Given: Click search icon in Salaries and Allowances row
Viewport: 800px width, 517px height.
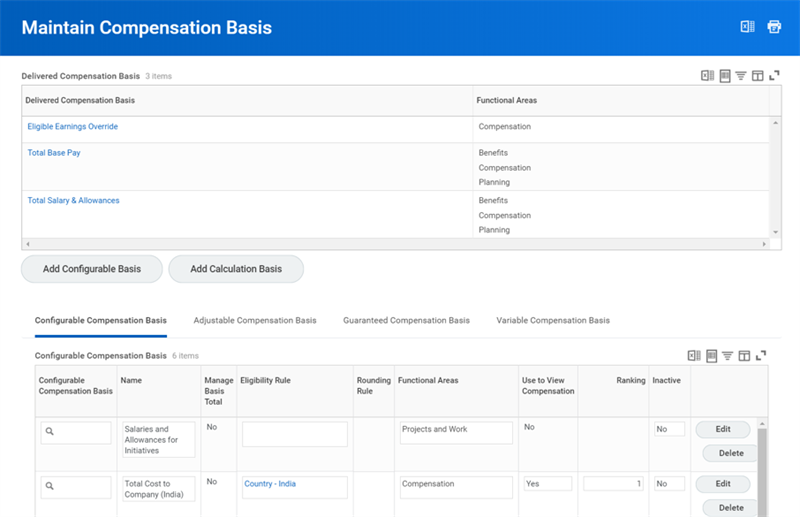Looking at the screenshot, I should tap(49, 431).
